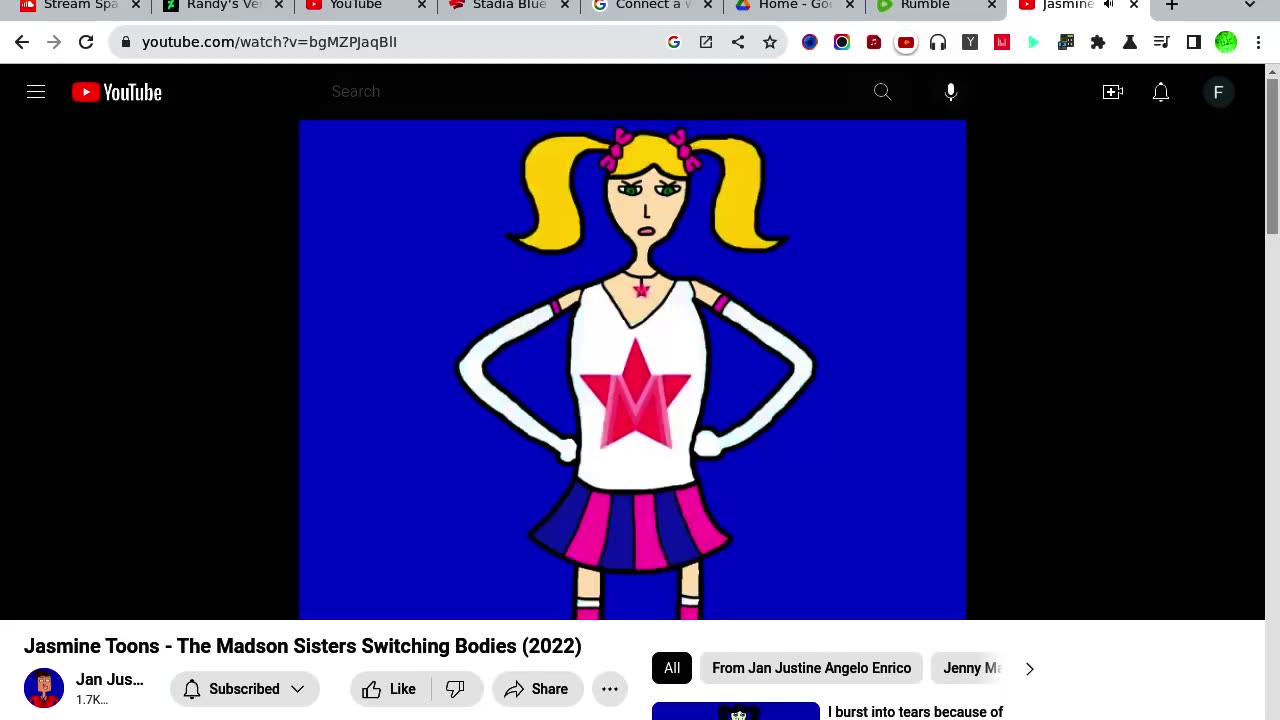Share the video via Share button
This screenshot has height=720, width=1280.
tap(537, 689)
